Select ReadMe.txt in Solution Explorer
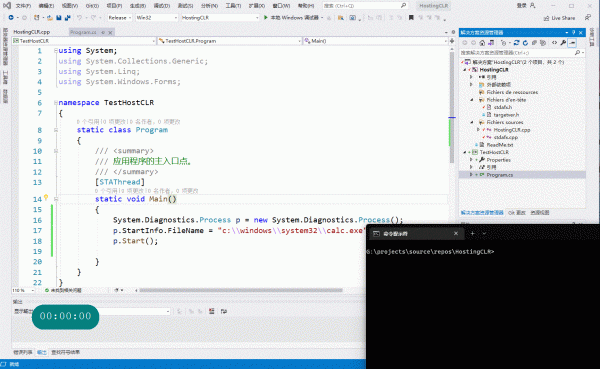The width and height of the screenshot is (600, 369). click(x=500, y=145)
